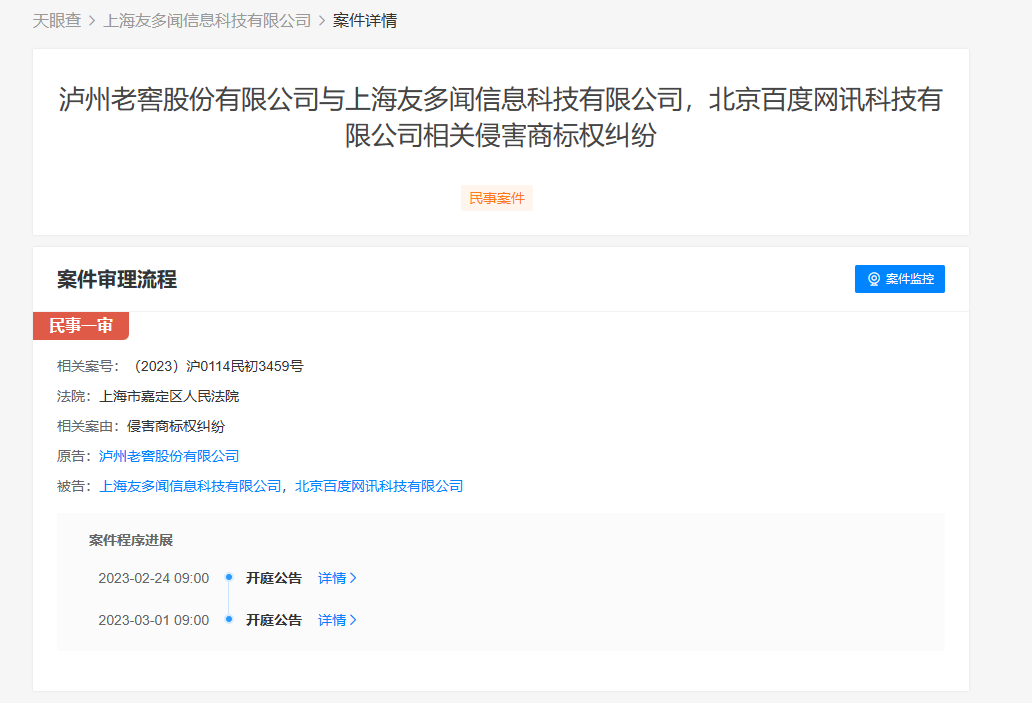Open defendant link 北京百度网讯科技有限公司

coord(379,486)
